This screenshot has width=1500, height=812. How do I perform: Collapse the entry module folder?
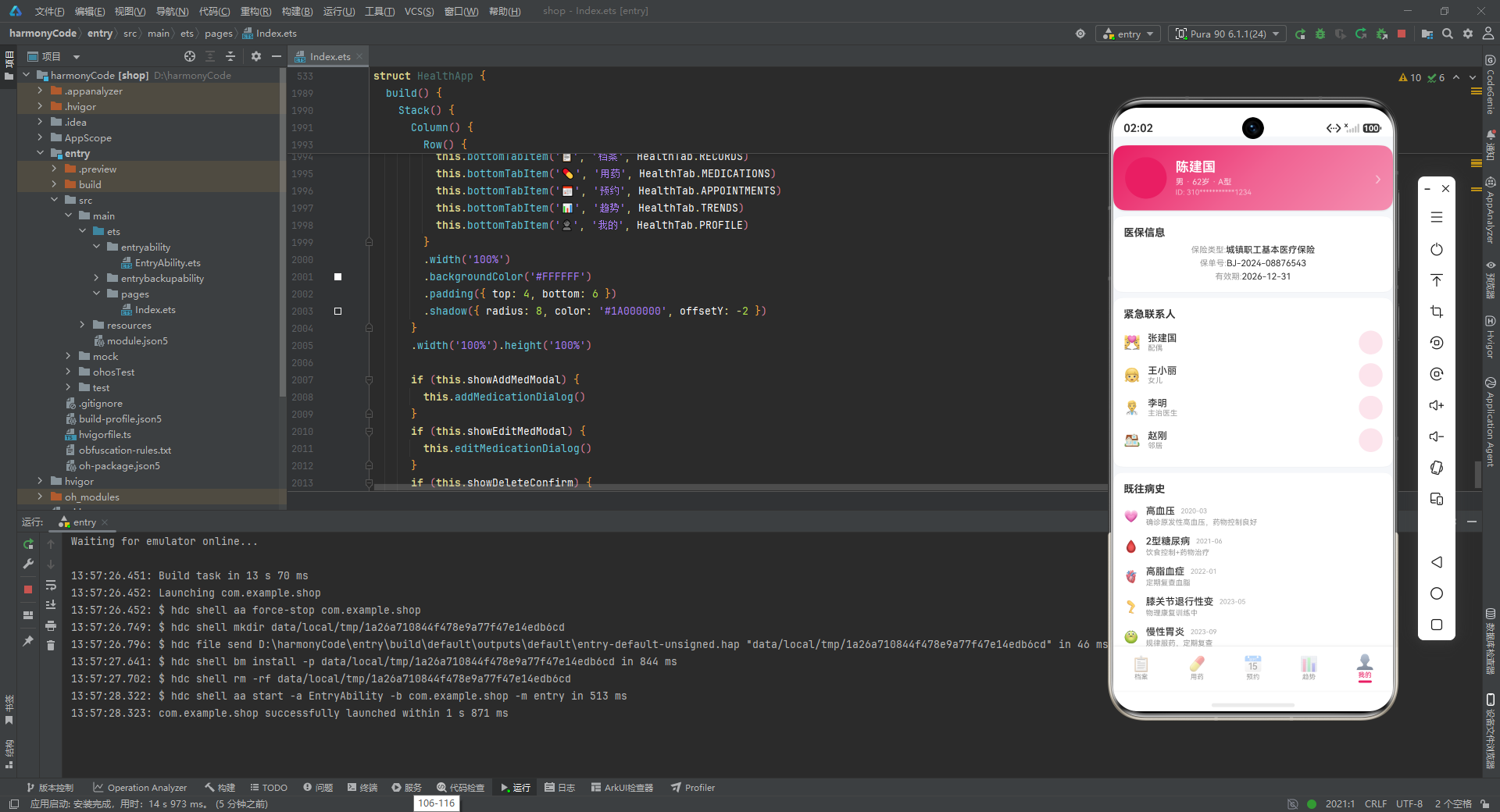(40, 153)
